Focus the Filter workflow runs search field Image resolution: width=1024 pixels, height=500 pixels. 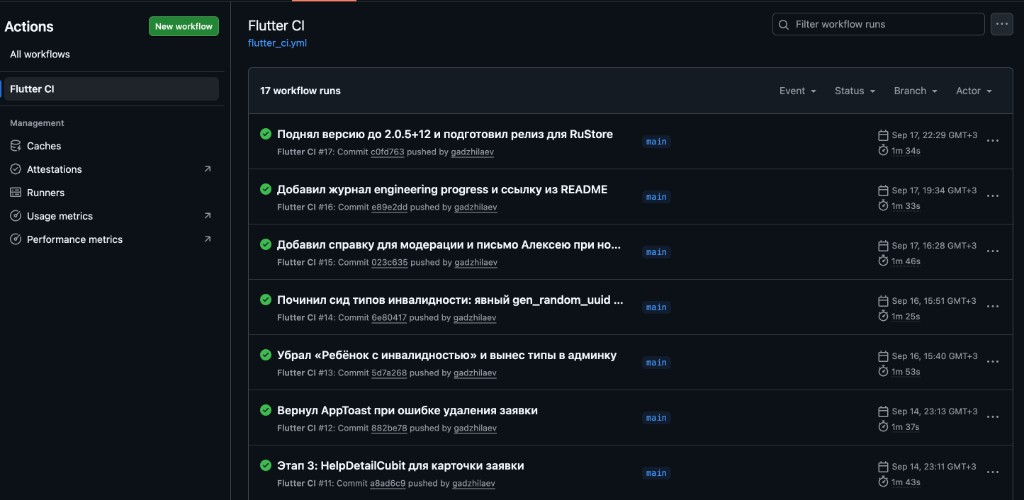pos(878,24)
